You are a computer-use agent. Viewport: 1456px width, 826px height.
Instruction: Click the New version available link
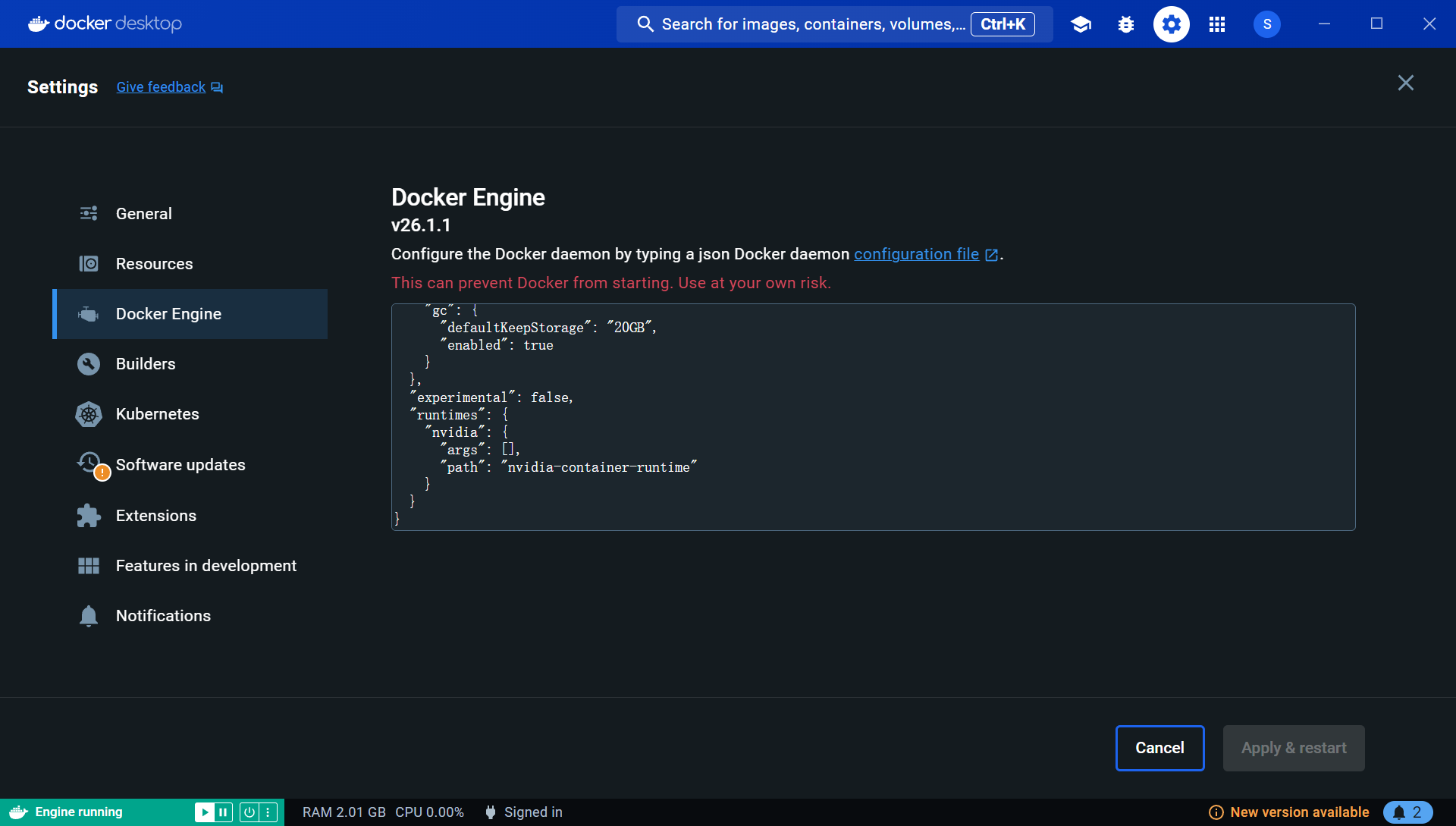pos(1299,812)
